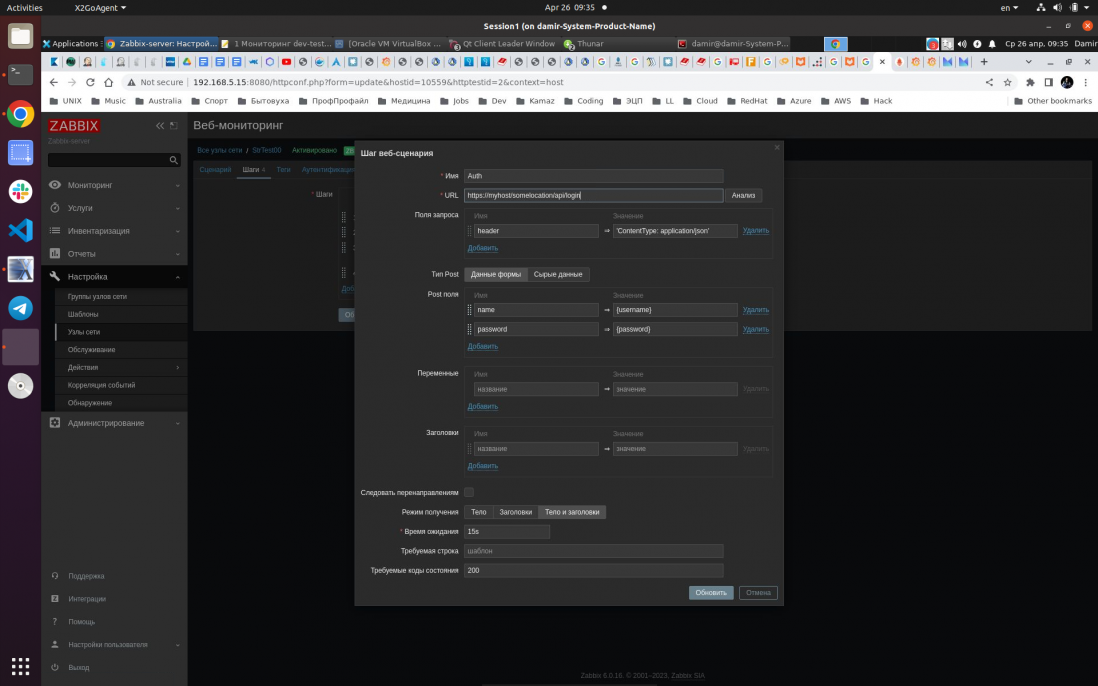This screenshot has width=1098, height=686.
Task: Open Telegram from the Ubuntu dock
Action: coord(21,307)
